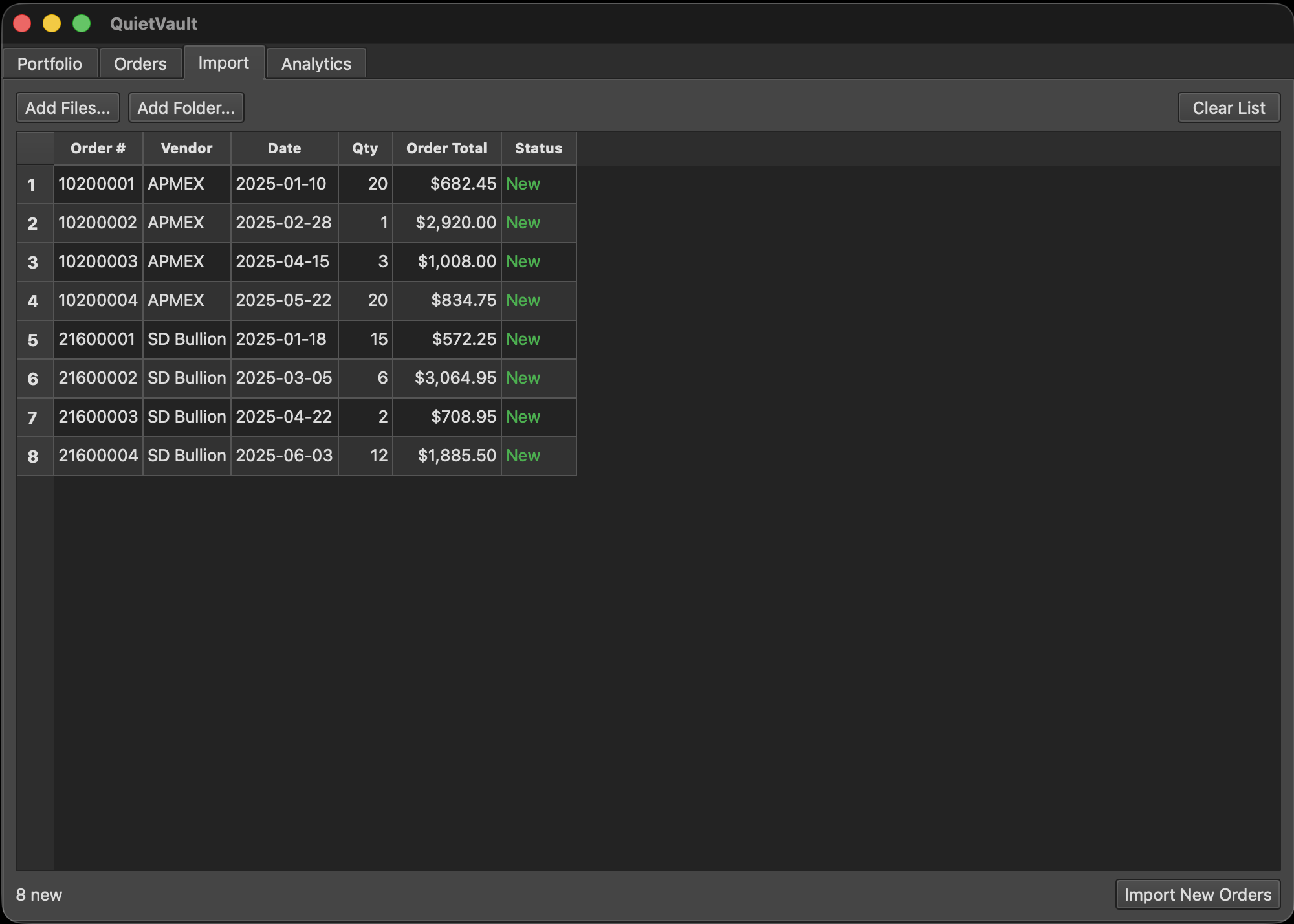Sort by Order # column header
This screenshot has height=924, width=1294.
click(98, 148)
